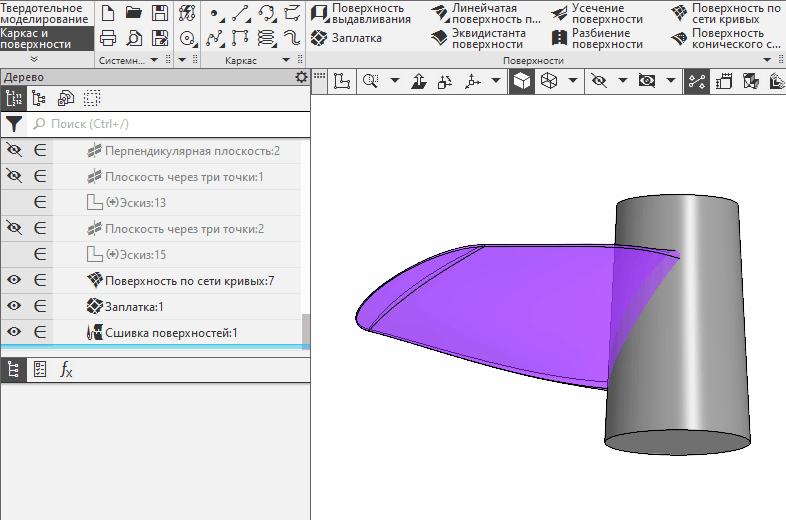786x520 pixels.
Task: Expand the Поверхности panel dropdown arrow
Action: tap(767, 61)
